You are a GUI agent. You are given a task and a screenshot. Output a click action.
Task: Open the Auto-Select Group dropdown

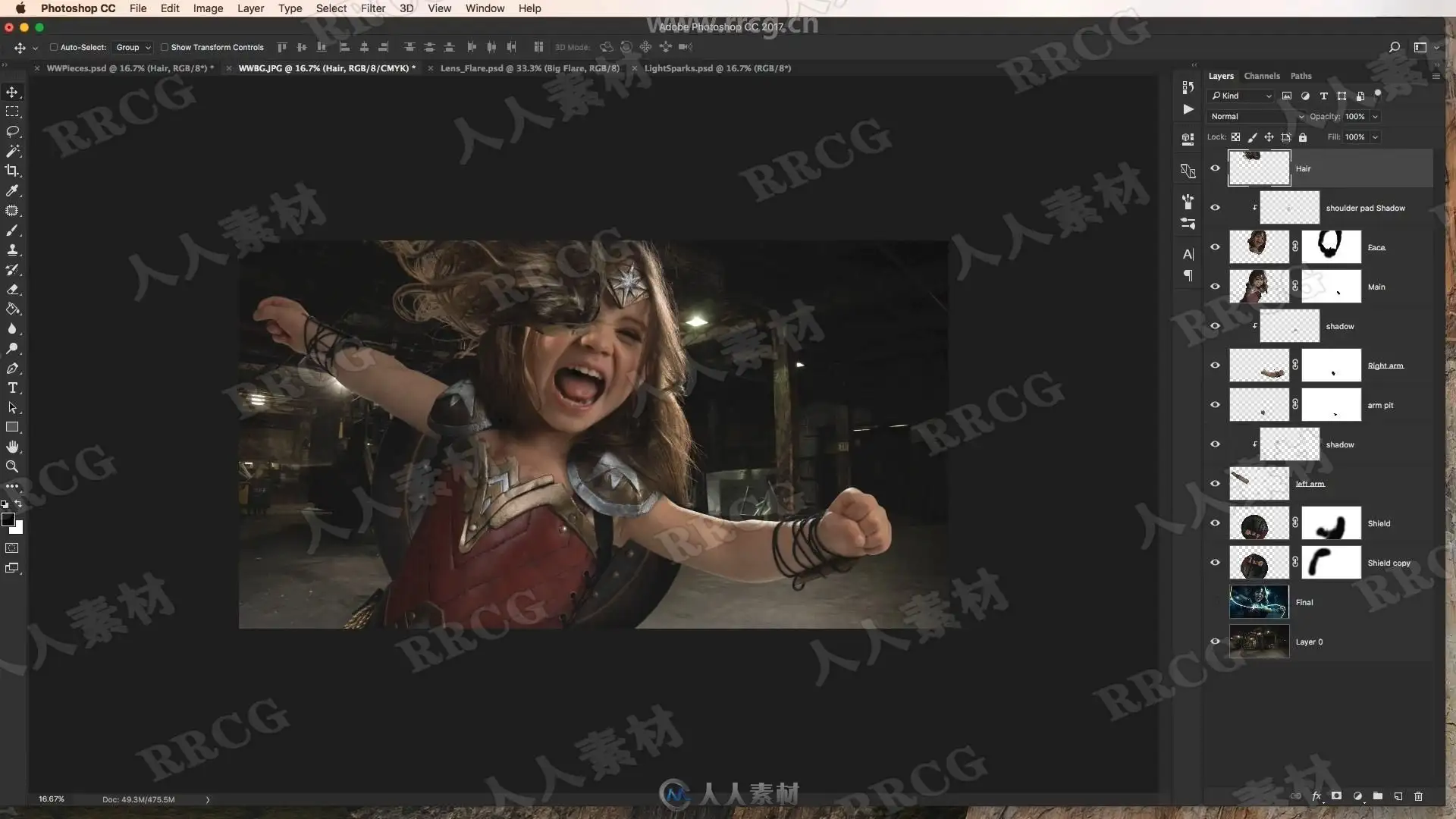[x=133, y=47]
